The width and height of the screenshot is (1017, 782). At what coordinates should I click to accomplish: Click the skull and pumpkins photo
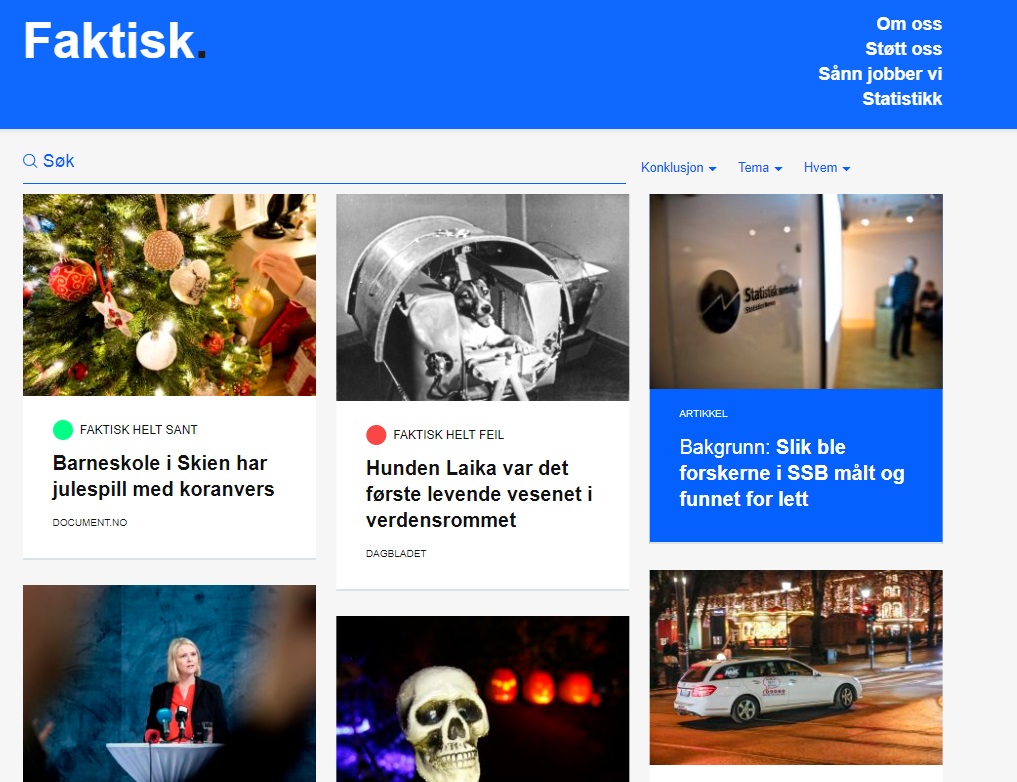483,699
